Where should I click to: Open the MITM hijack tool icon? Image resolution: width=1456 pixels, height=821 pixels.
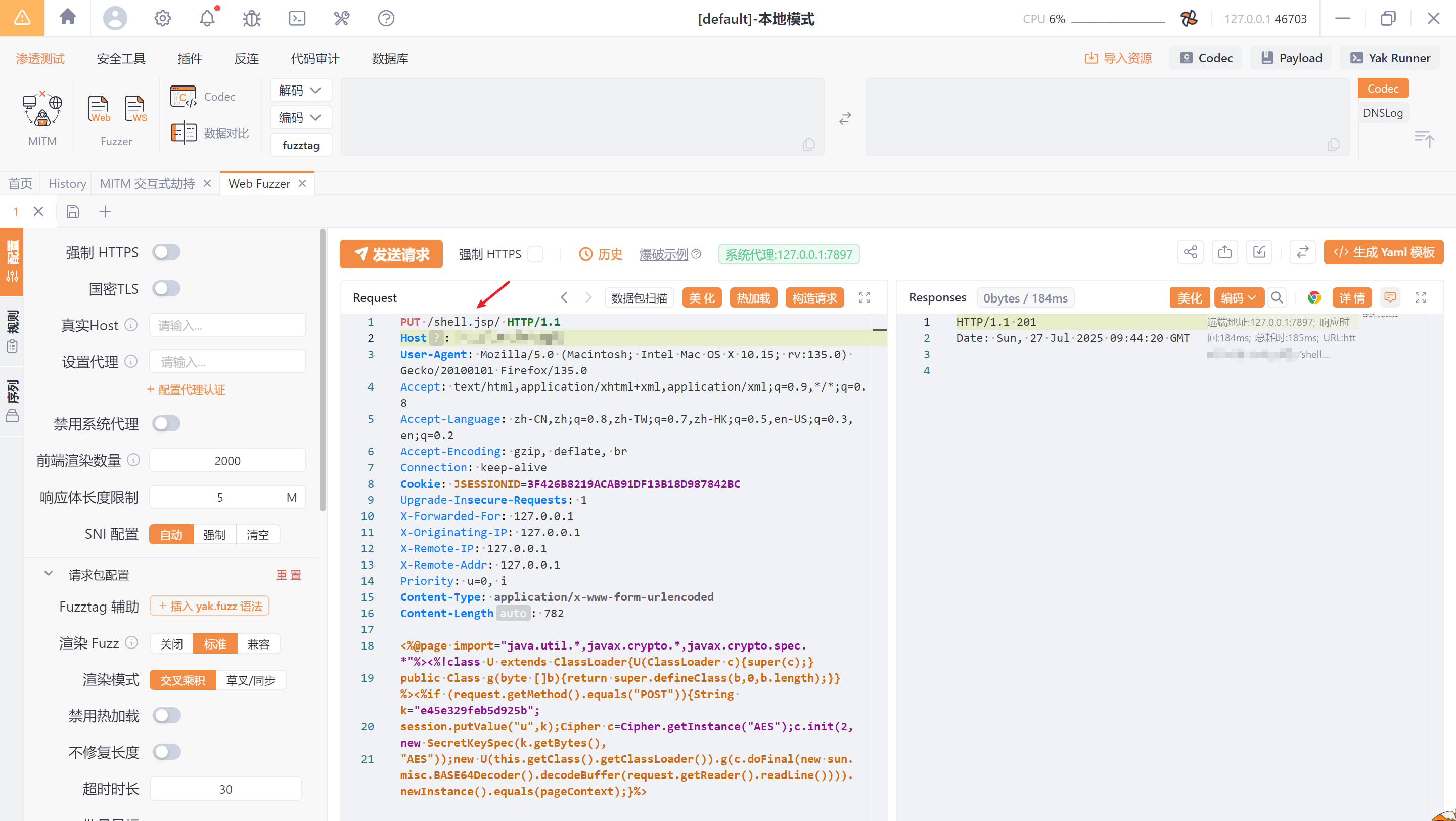click(x=42, y=109)
